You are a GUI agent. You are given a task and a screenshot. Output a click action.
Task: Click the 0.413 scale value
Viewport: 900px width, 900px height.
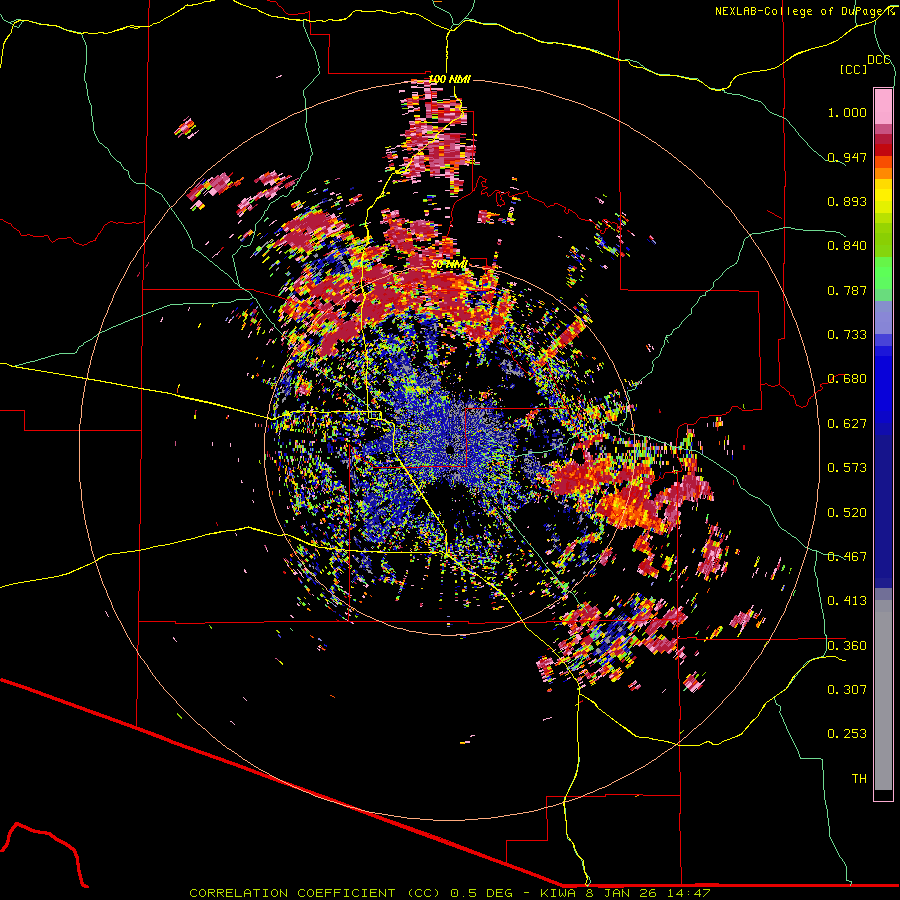pyautogui.click(x=847, y=601)
